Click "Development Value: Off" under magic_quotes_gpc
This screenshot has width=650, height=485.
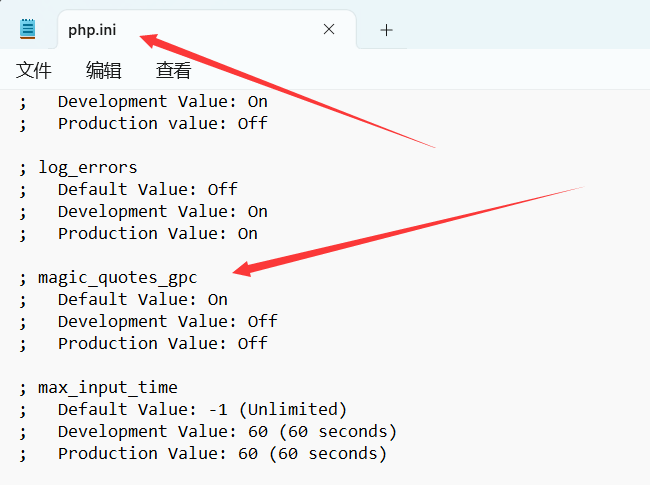point(167,321)
